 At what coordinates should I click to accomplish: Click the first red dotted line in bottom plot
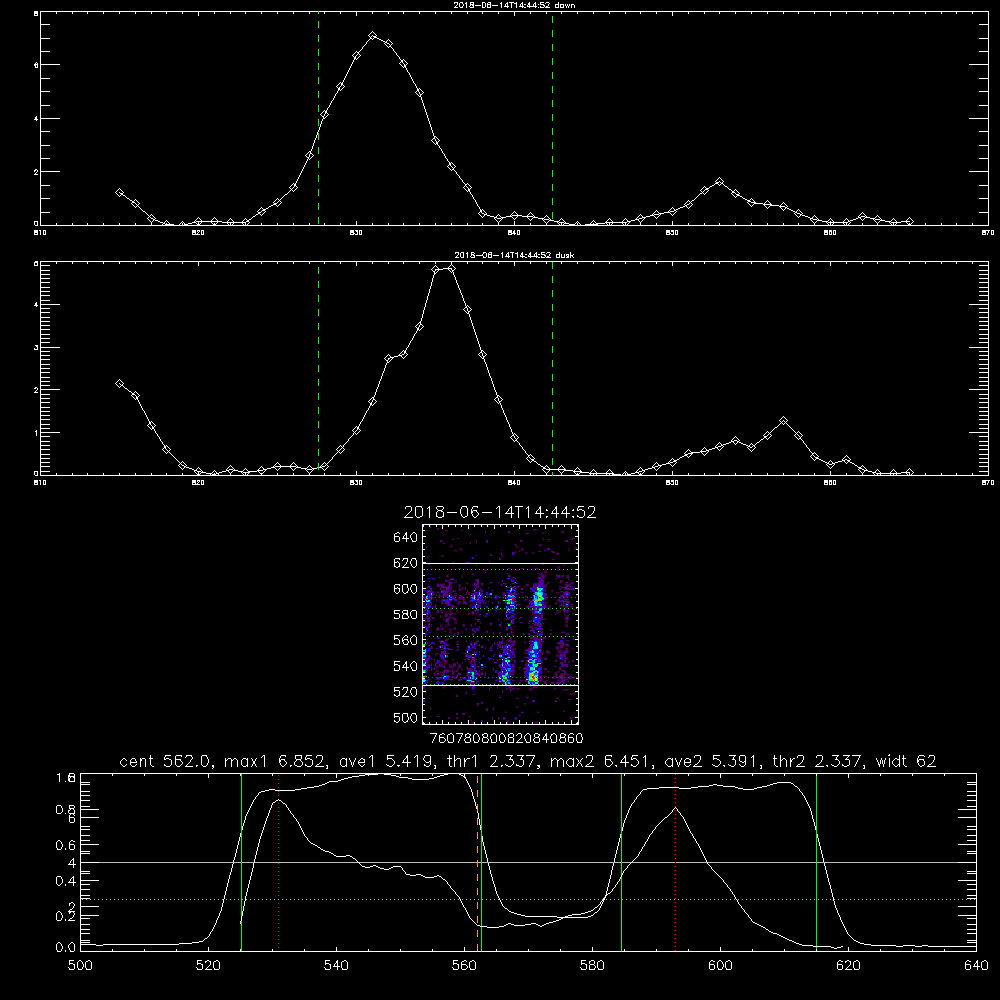(x=278, y=862)
